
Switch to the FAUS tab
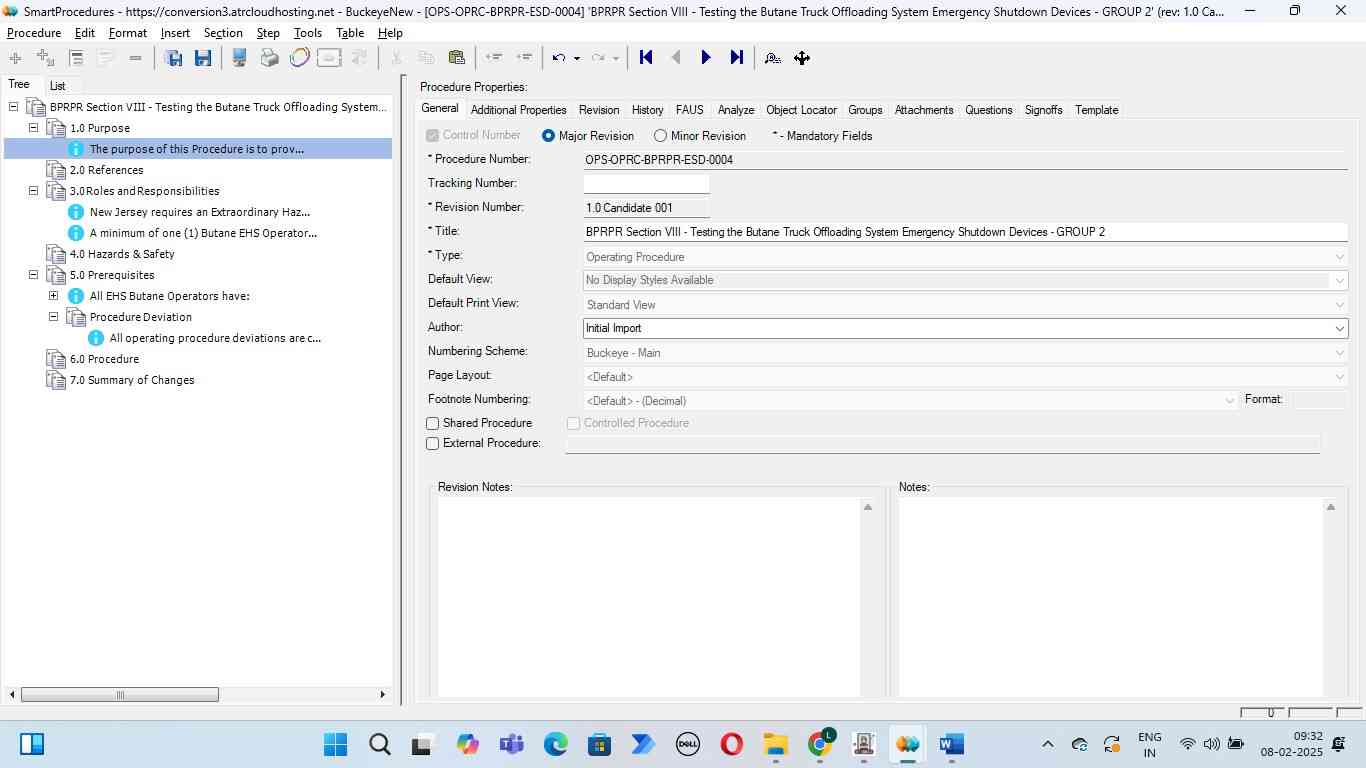click(x=689, y=110)
